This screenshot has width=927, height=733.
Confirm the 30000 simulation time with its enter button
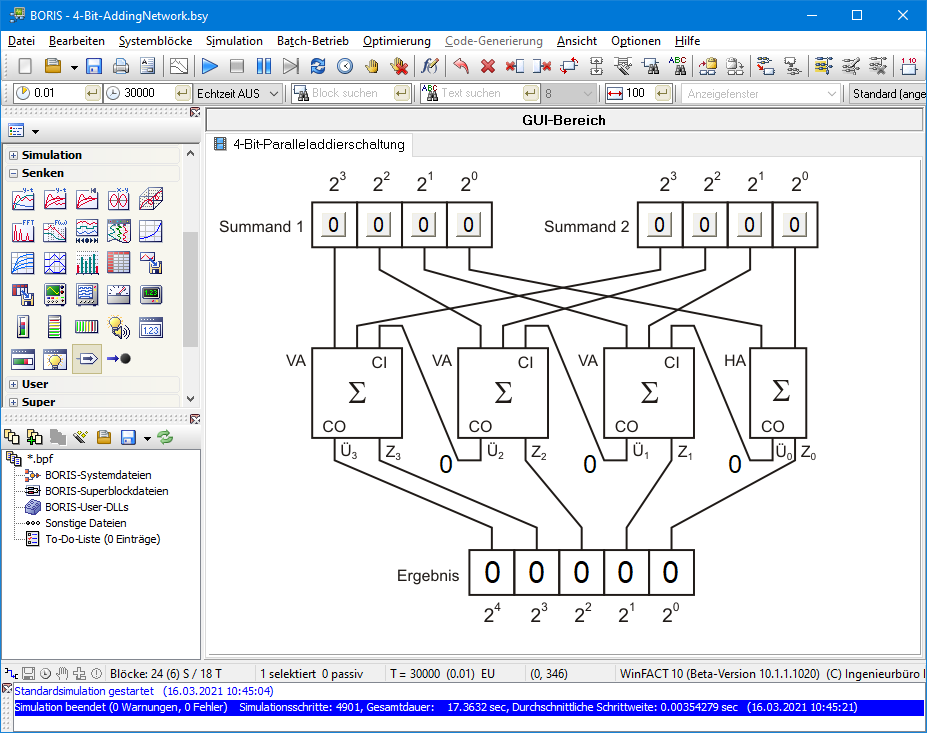point(183,93)
